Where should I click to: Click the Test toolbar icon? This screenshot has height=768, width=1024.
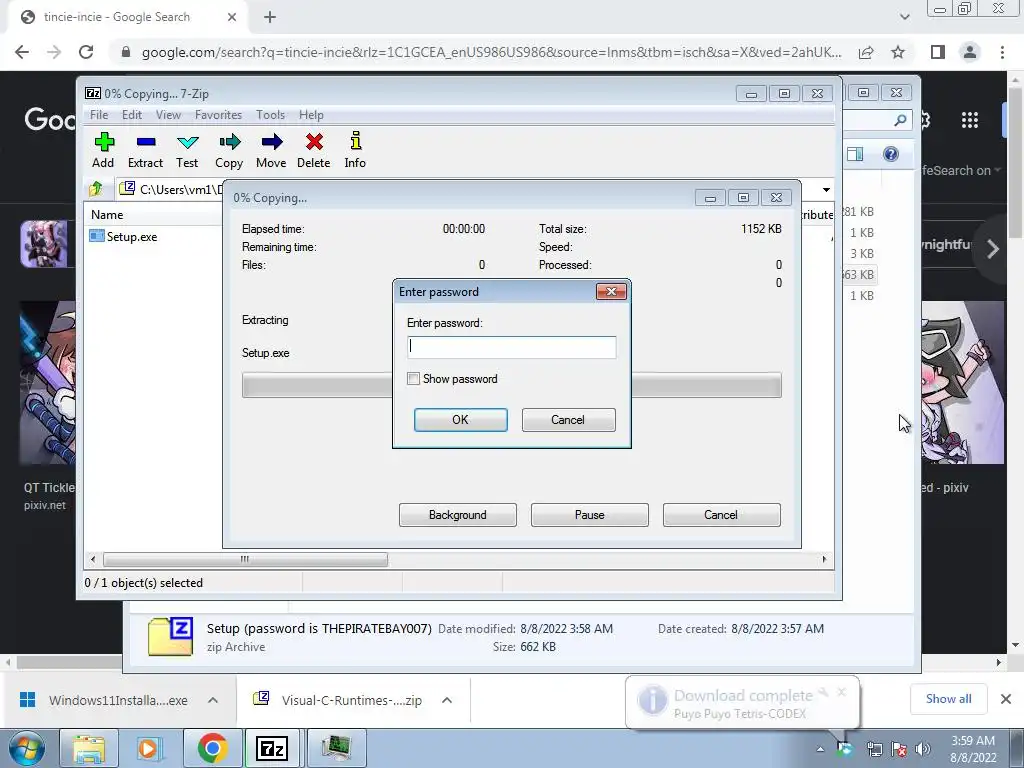pos(187,142)
